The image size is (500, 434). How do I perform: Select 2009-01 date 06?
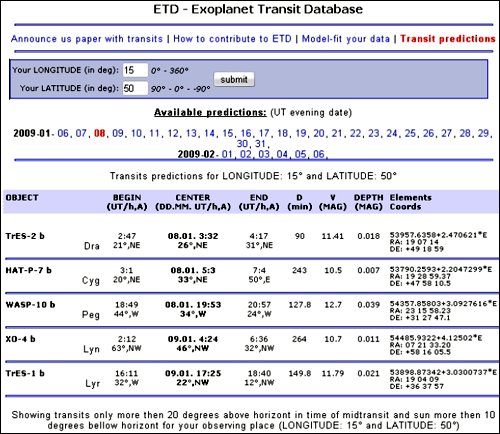(x=63, y=133)
